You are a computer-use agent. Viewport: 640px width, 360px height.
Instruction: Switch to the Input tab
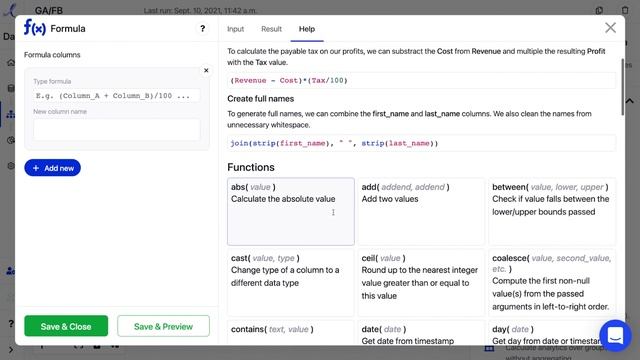(236, 29)
